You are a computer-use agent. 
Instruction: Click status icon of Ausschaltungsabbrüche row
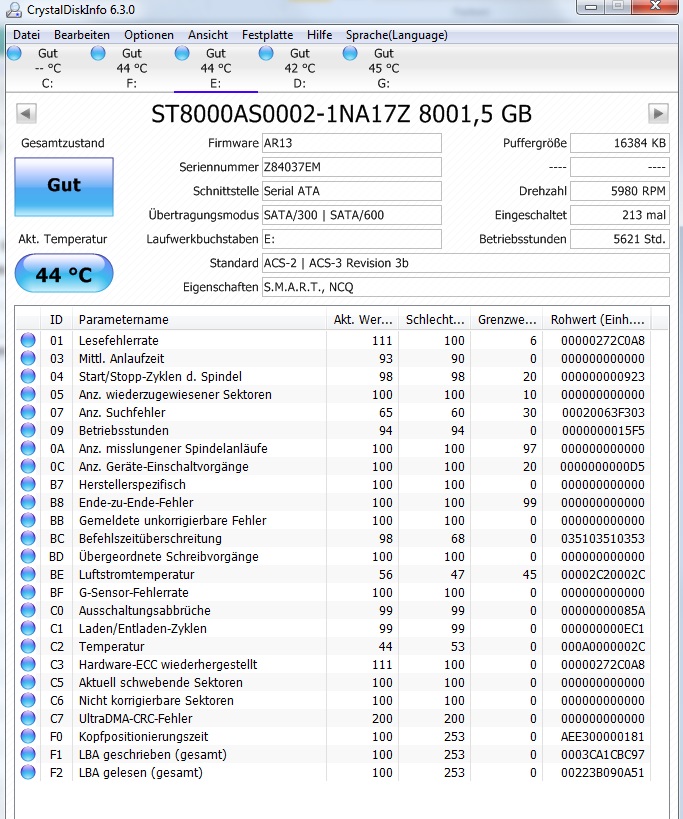pyautogui.click(x=28, y=611)
